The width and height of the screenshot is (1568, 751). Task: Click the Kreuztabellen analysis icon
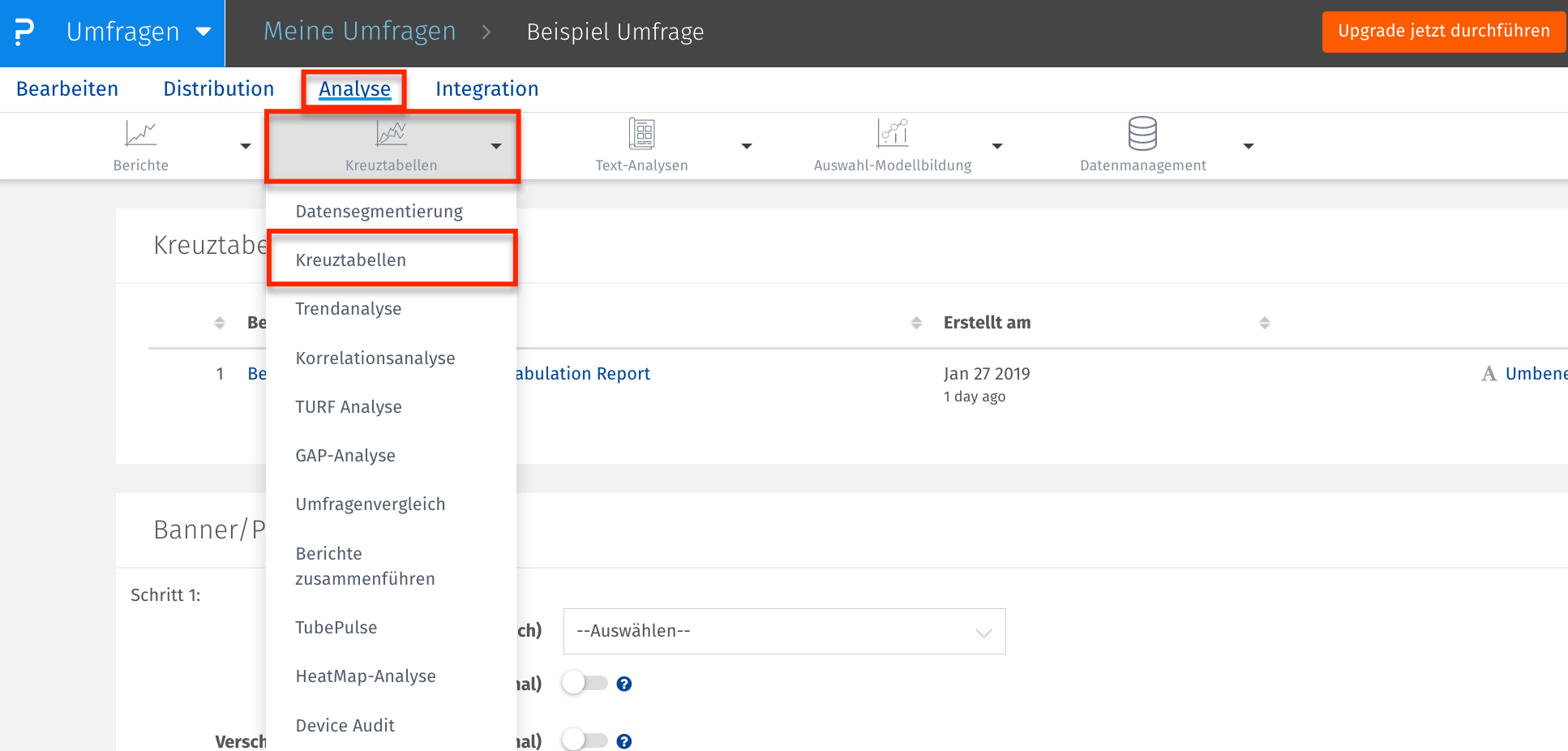392,133
